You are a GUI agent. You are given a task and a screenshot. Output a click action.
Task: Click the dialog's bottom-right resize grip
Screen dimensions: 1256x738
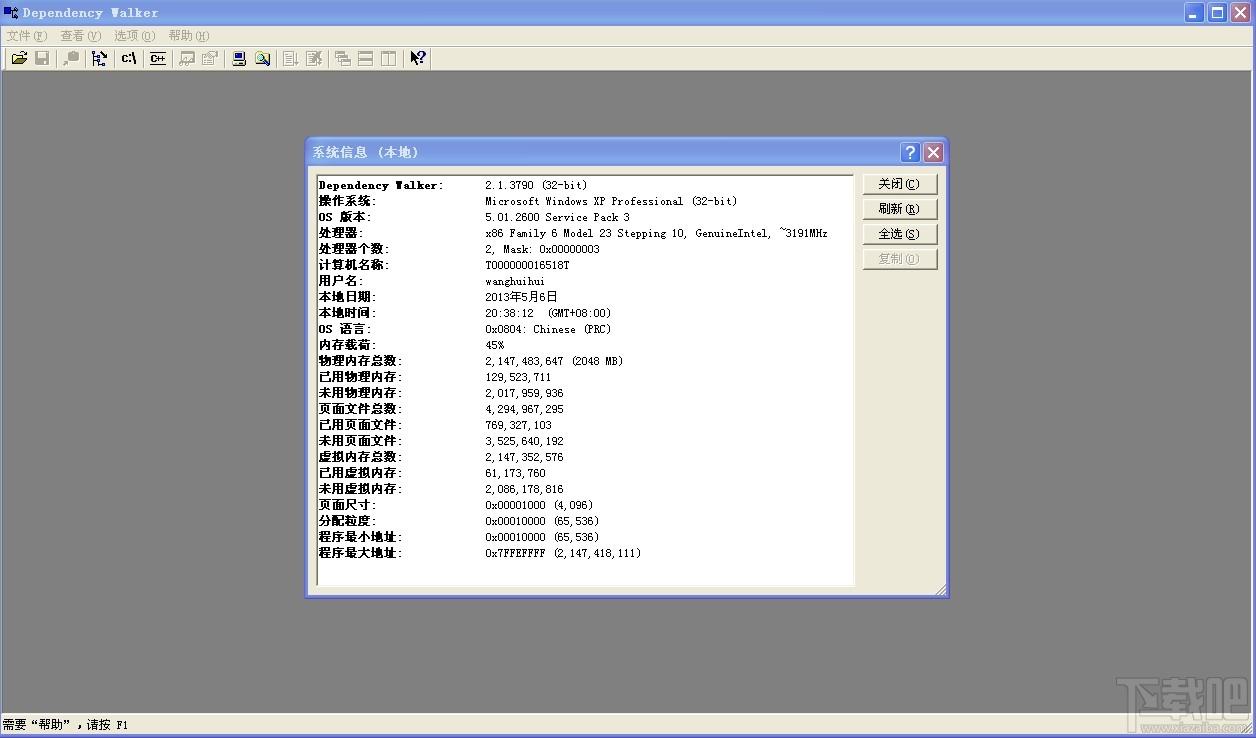940,590
